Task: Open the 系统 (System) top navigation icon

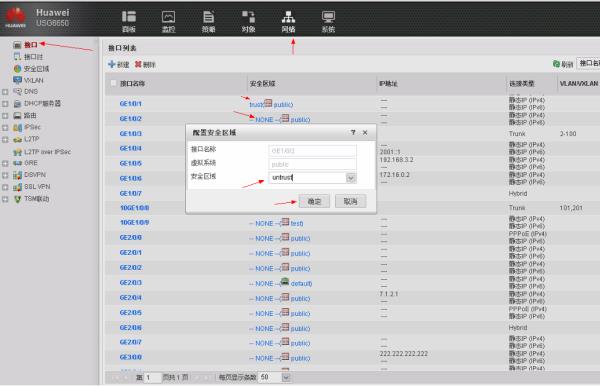Action: click(x=328, y=17)
